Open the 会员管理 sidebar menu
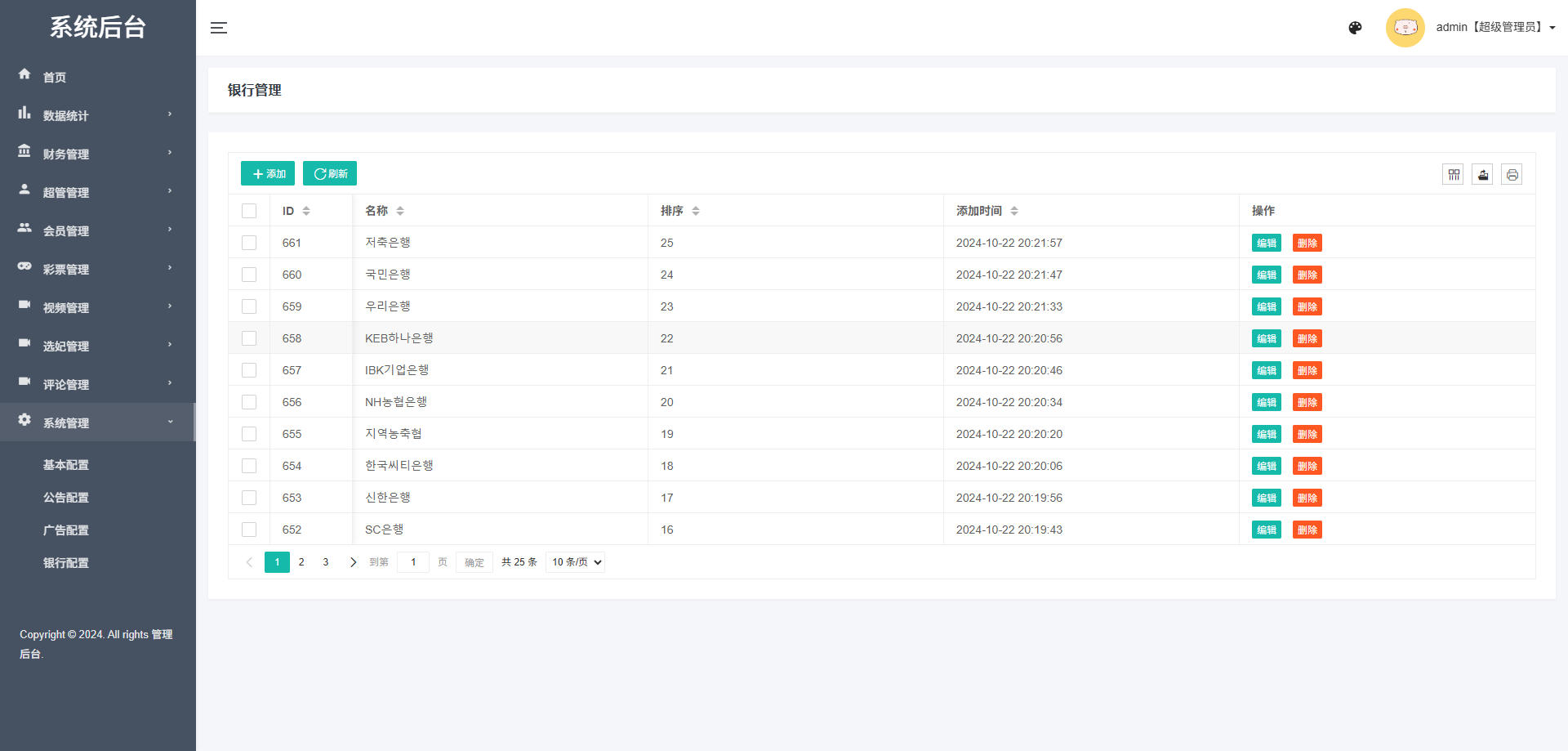This screenshot has width=1568, height=751. [66, 230]
